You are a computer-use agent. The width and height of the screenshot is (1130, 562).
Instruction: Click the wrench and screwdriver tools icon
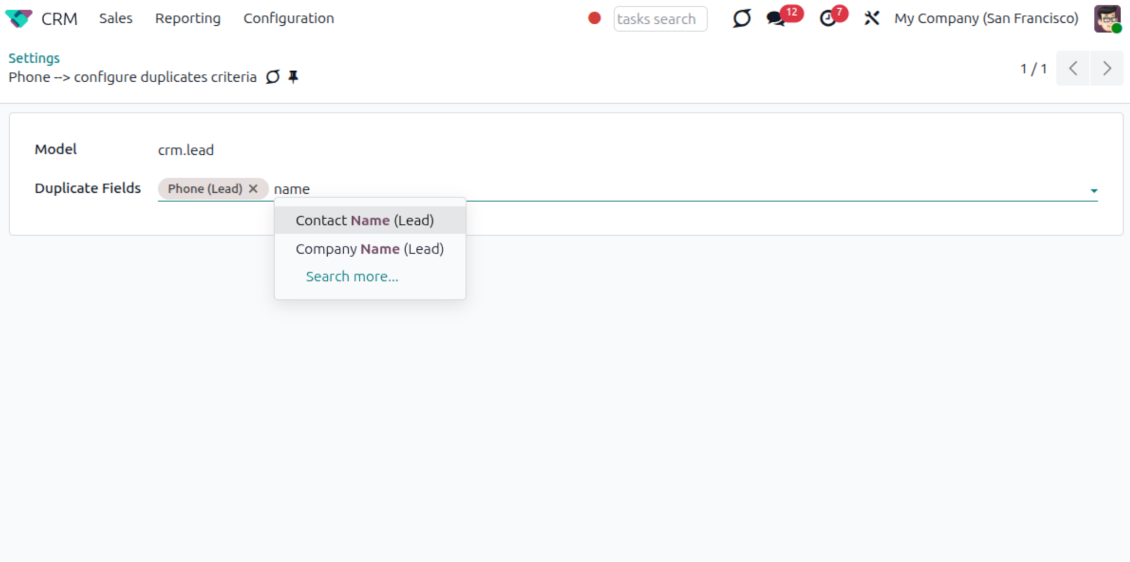[x=872, y=19]
